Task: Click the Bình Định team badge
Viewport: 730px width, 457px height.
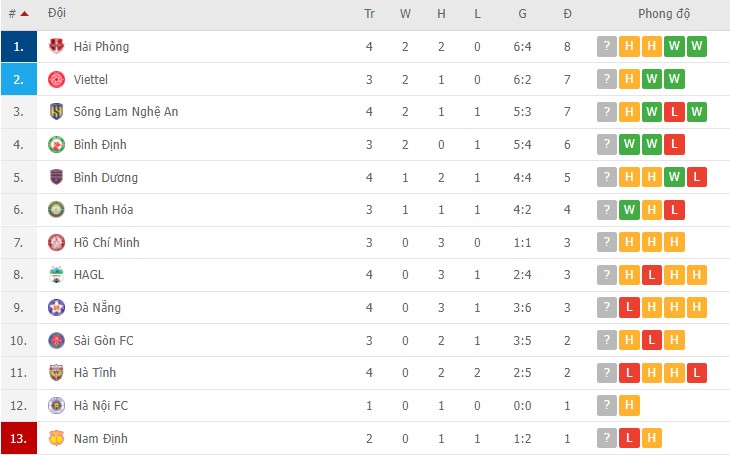Action: (56, 145)
